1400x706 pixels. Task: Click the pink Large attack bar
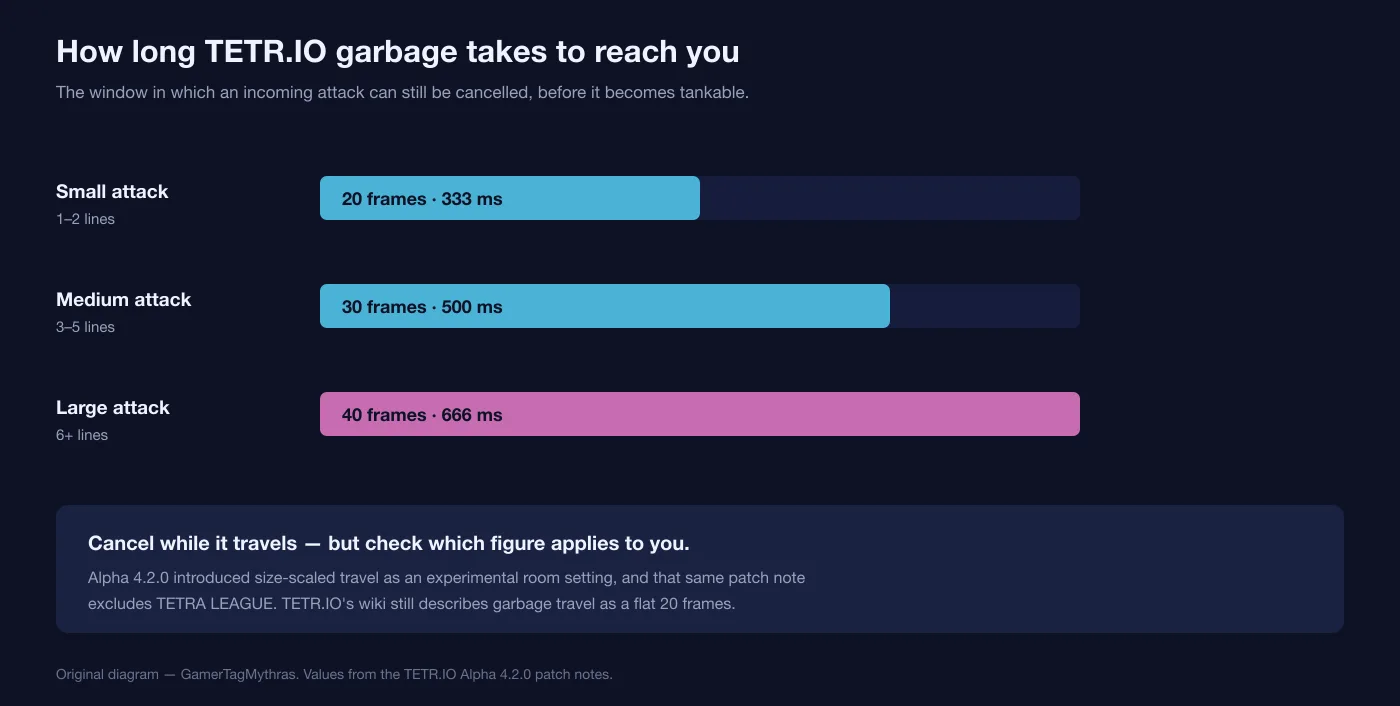point(700,414)
